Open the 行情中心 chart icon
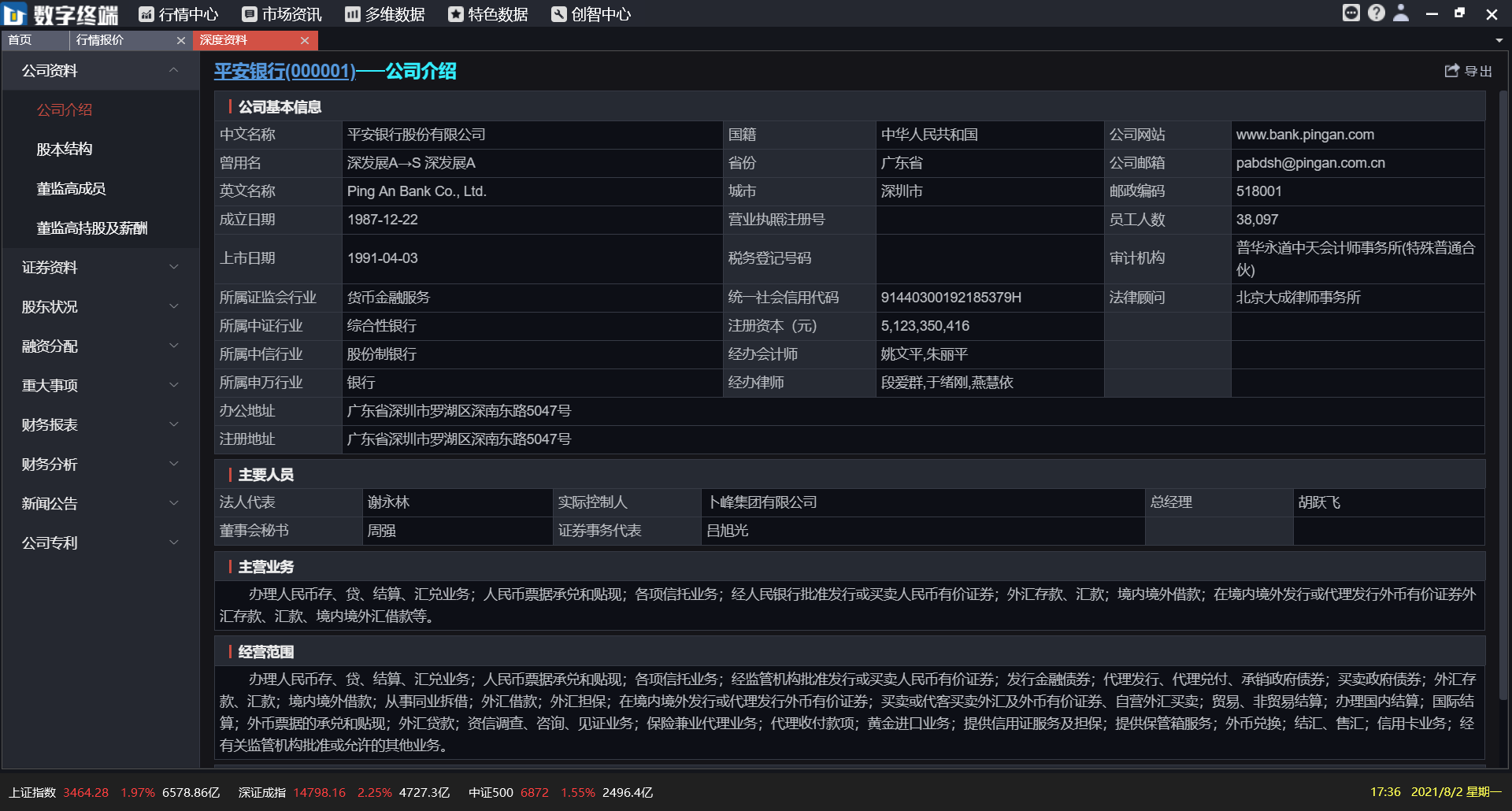The image size is (1512, 811). 144,13
